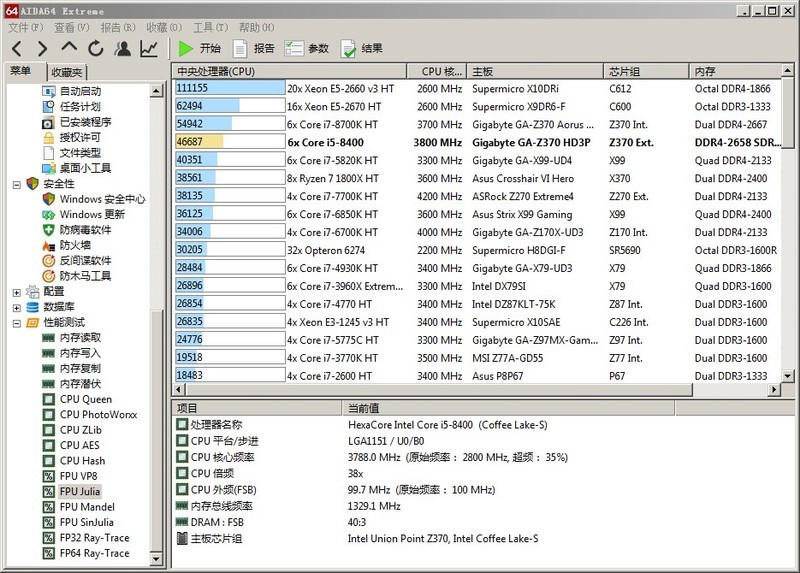Select 6x Core i5-8400 row text
This screenshot has width=800, height=573.
(x=326, y=142)
